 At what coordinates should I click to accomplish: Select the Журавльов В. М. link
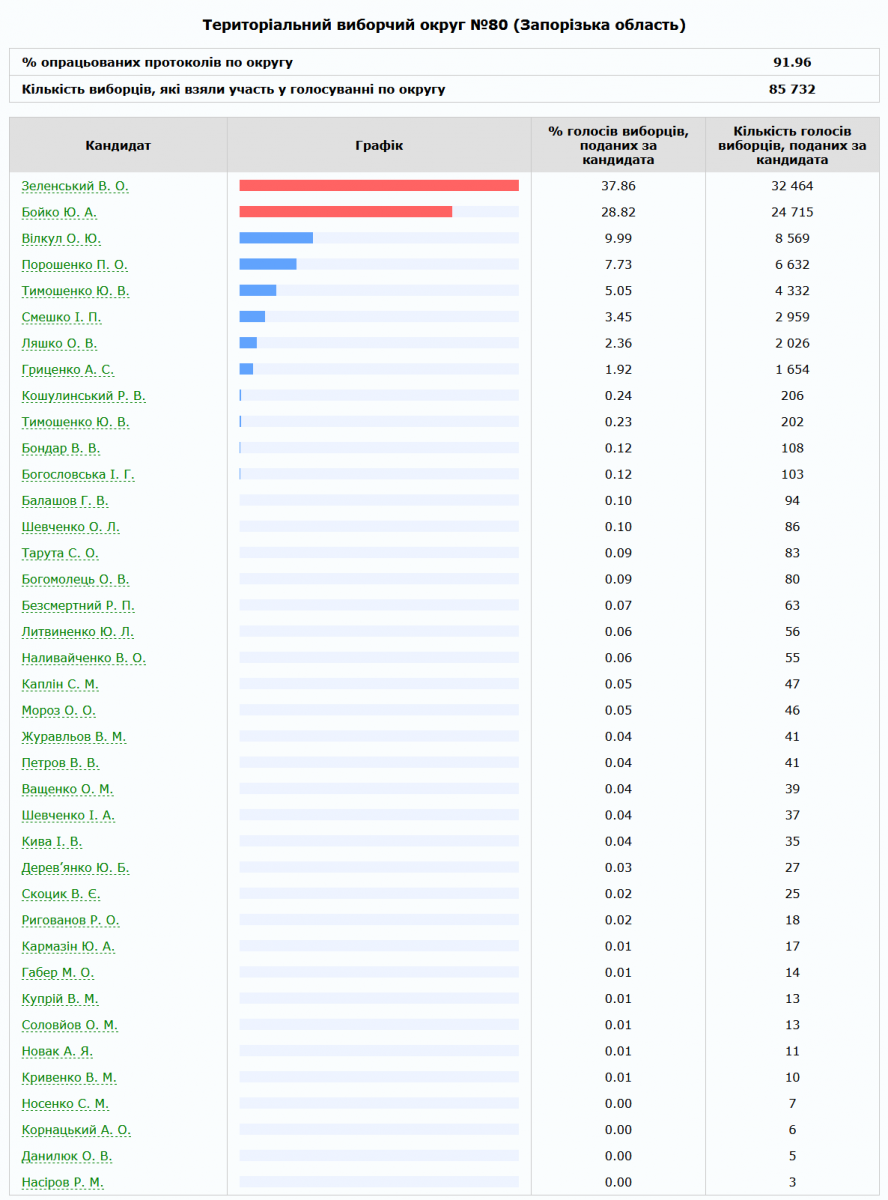pyautogui.click(x=74, y=737)
